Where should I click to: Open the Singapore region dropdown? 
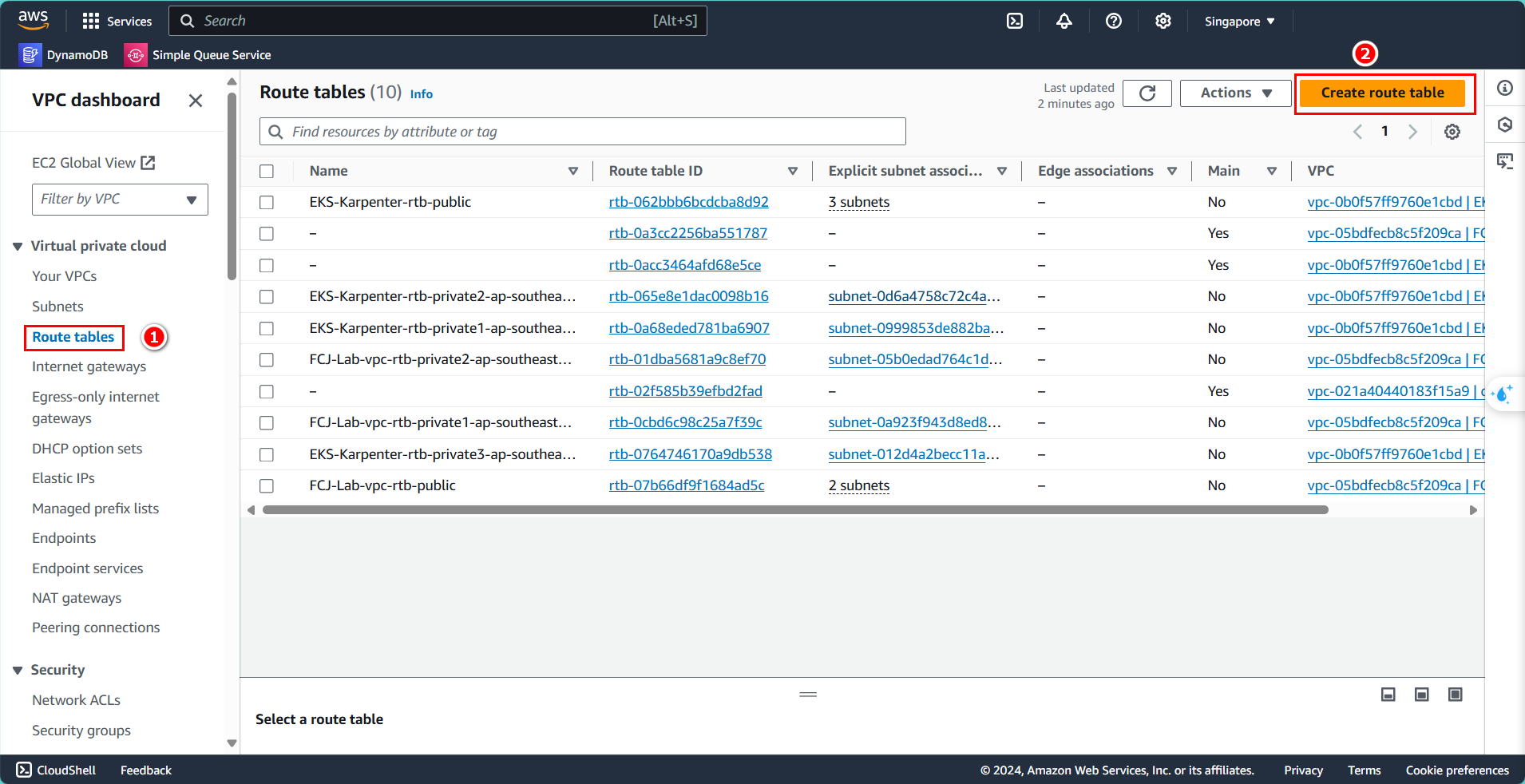point(1239,22)
